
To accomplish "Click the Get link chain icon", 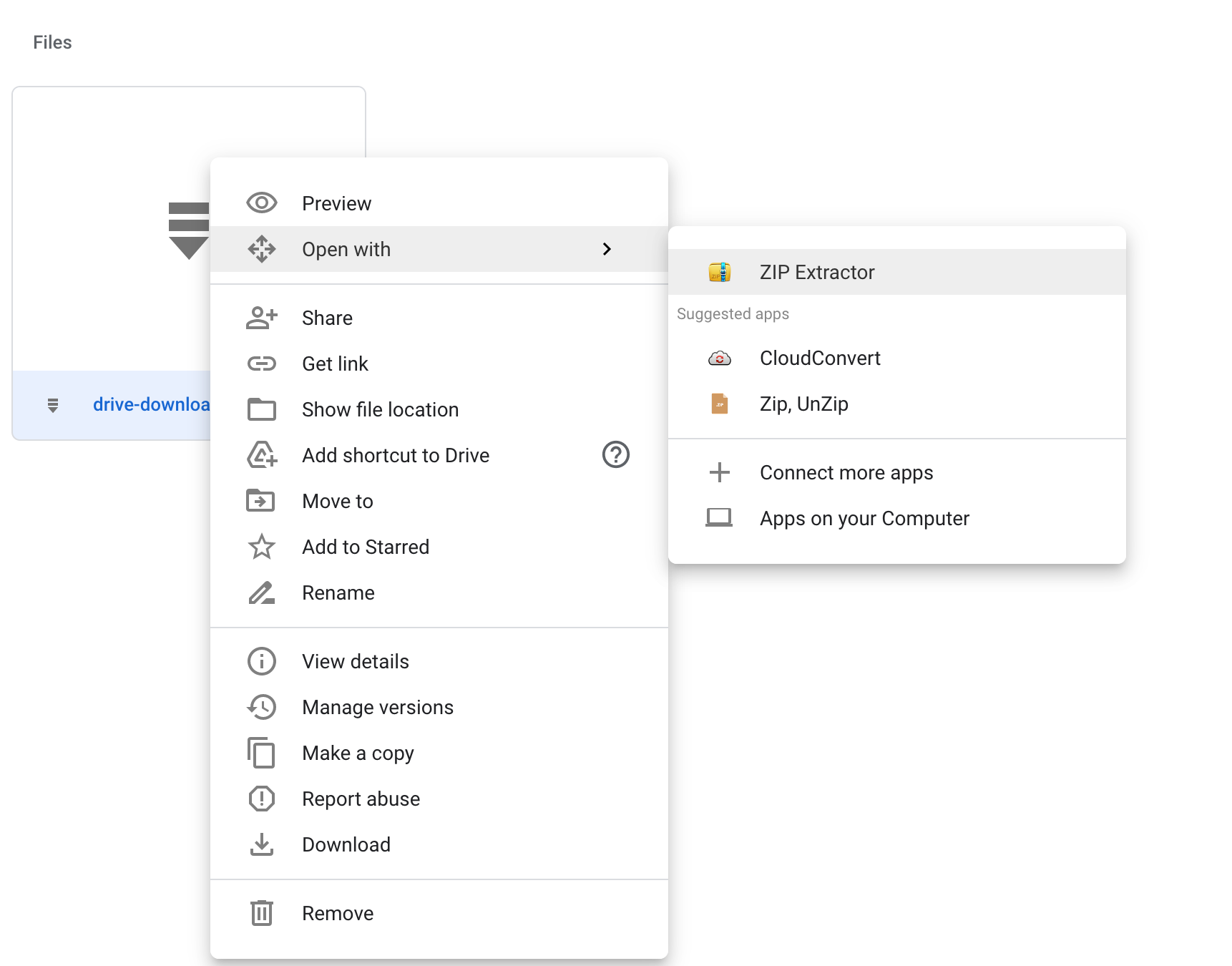I will pyautogui.click(x=262, y=364).
